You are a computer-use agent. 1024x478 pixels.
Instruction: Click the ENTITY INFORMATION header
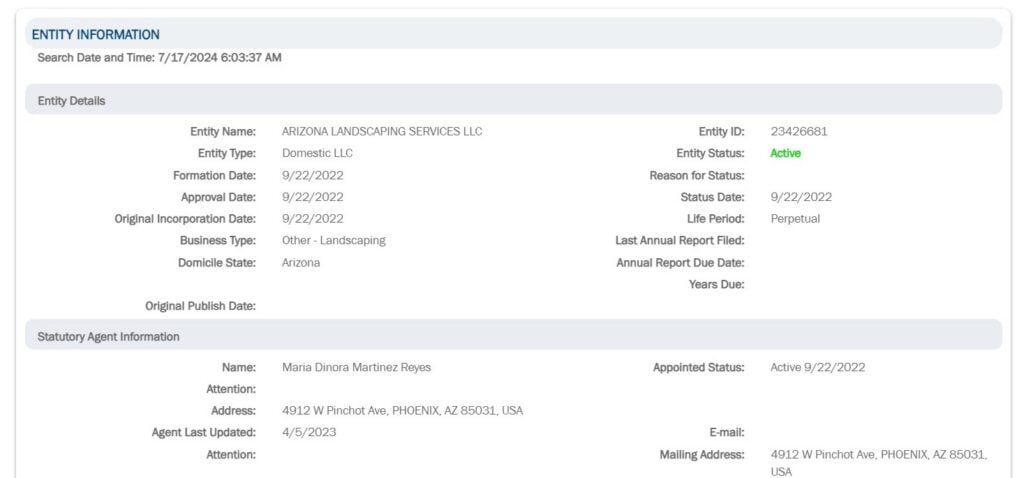point(95,35)
